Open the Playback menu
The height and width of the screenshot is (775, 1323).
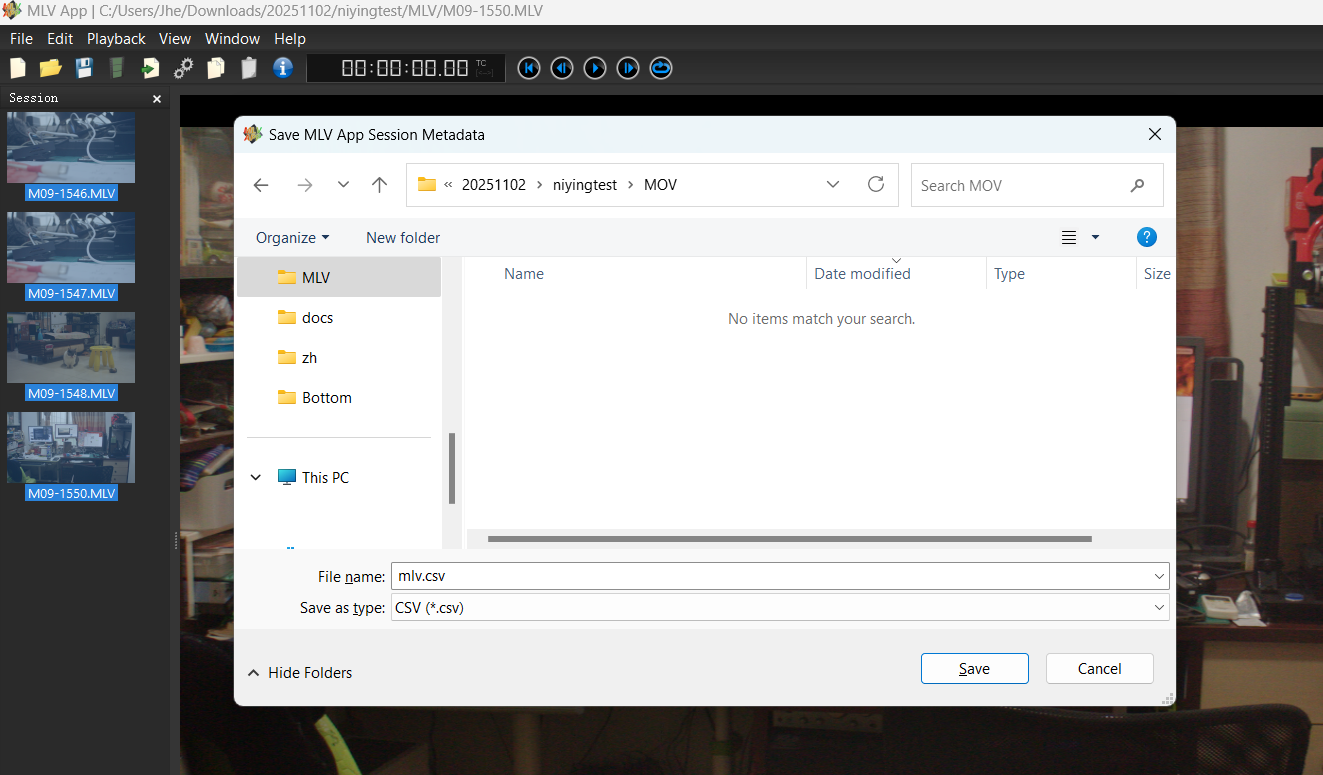click(116, 39)
